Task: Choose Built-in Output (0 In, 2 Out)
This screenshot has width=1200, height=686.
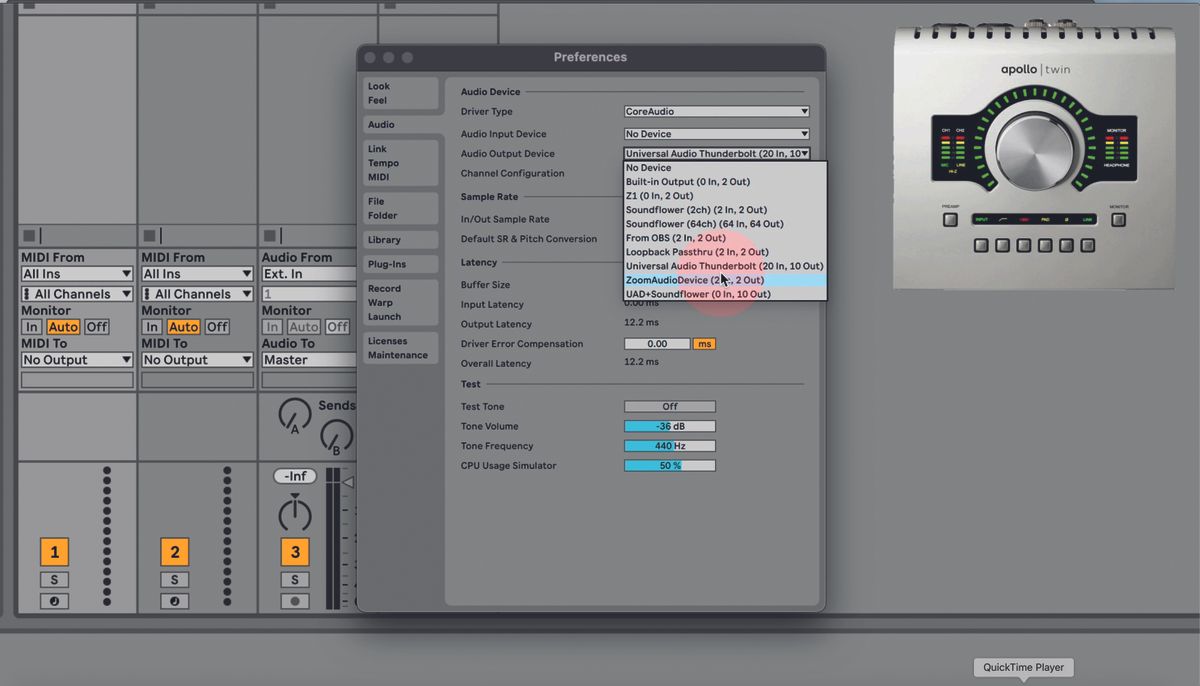Action: [725, 182]
